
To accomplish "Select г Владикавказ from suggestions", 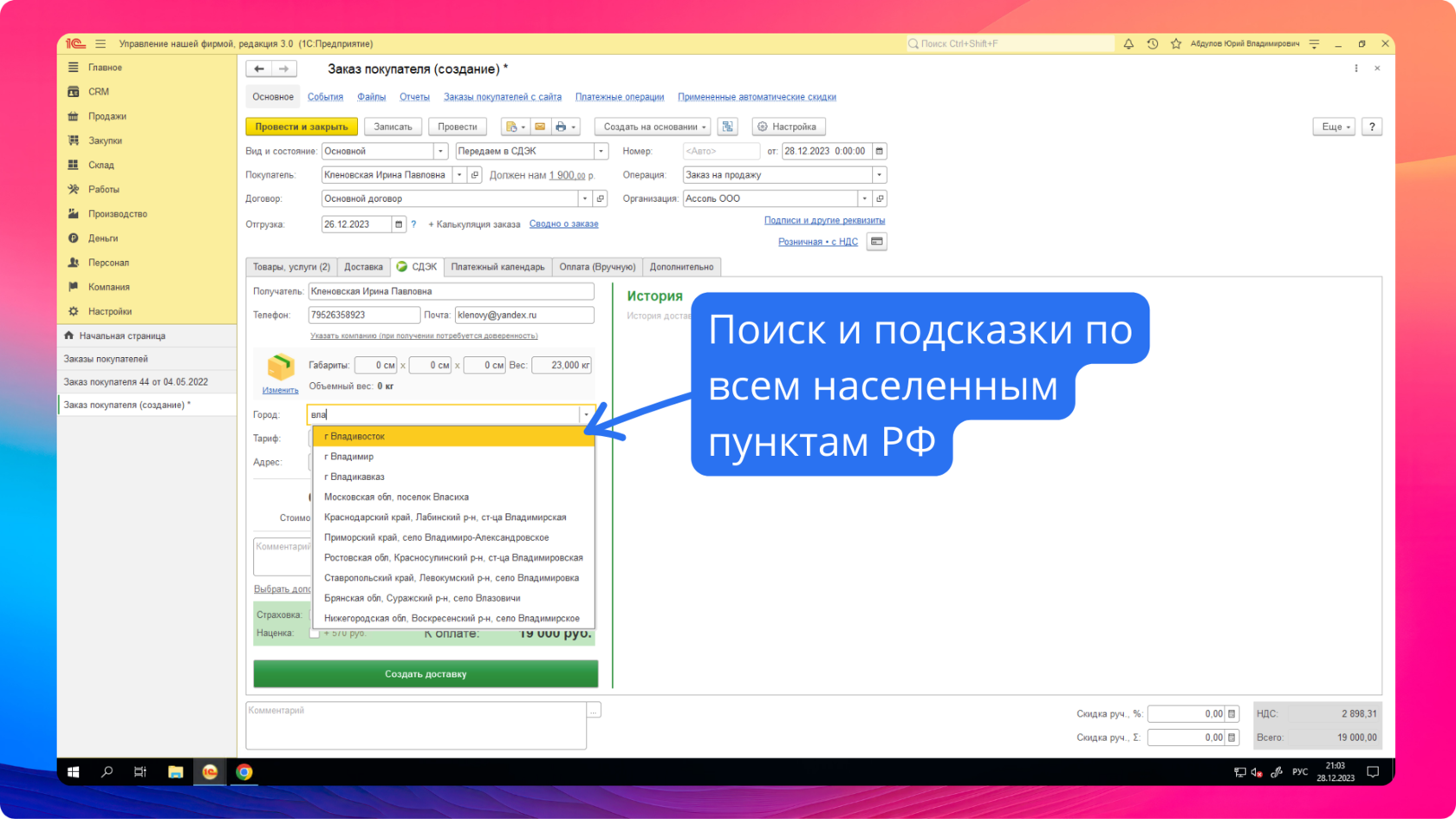I will (x=454, y=477).
